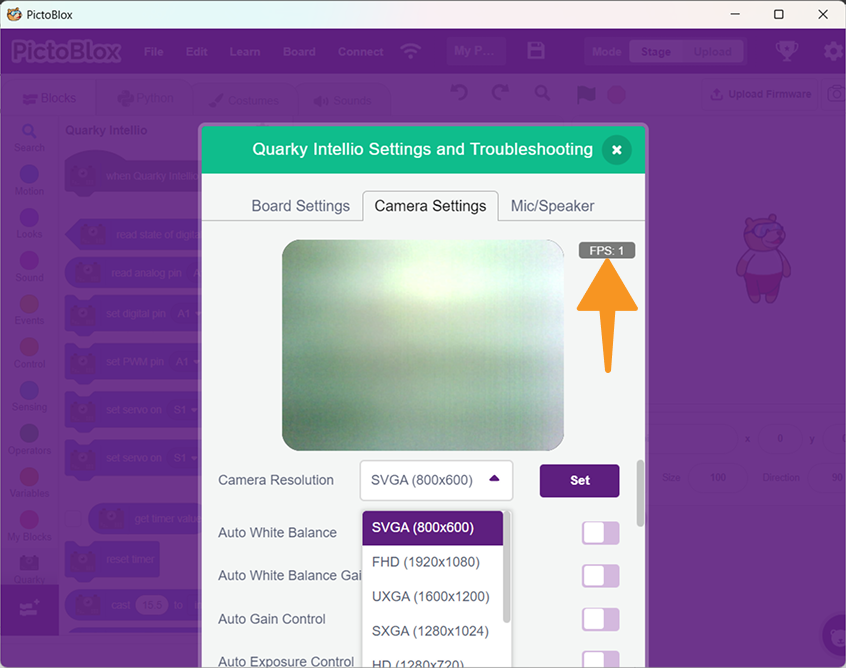Image resolution: width=846 pixels, height=668 pixels.
Task: Click the camera preview image
Action: (x=422, y=345)
